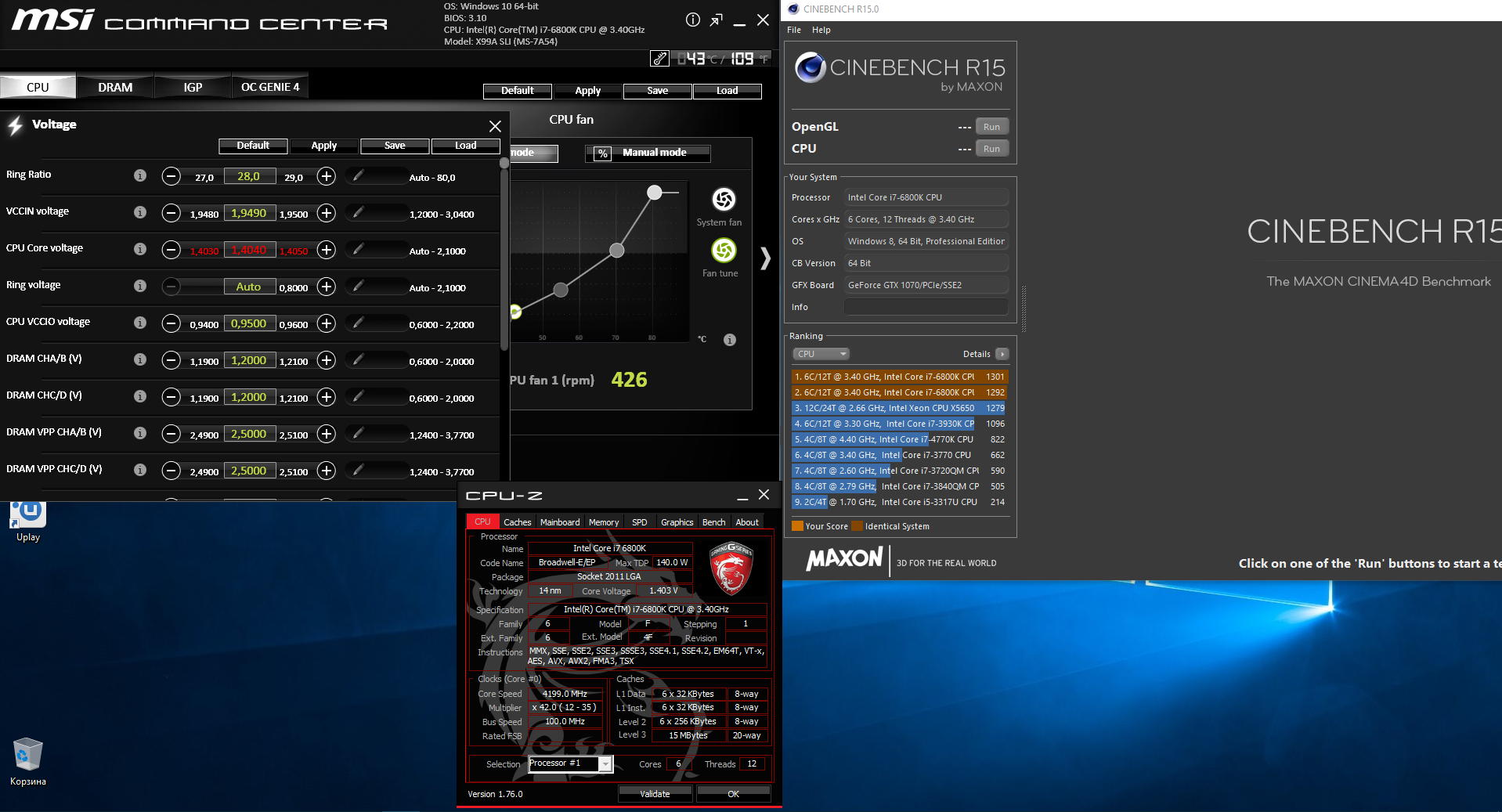The image size is (1502, 812).
Task: Close the Voltage panel with the X
Action: tap(495, 126)
